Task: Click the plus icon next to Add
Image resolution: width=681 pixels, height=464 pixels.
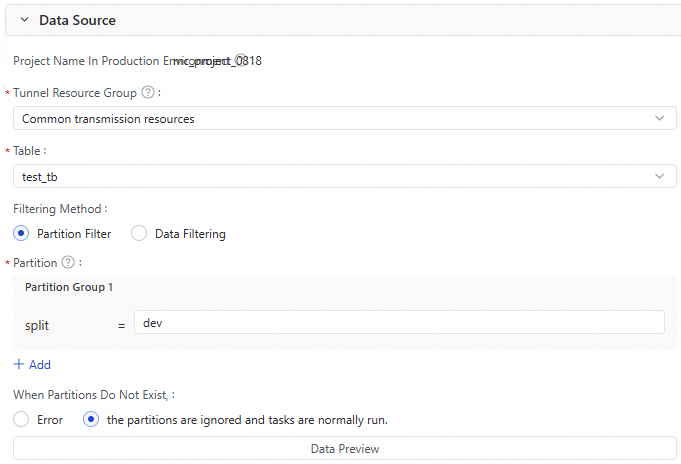Action: point(19,365)
